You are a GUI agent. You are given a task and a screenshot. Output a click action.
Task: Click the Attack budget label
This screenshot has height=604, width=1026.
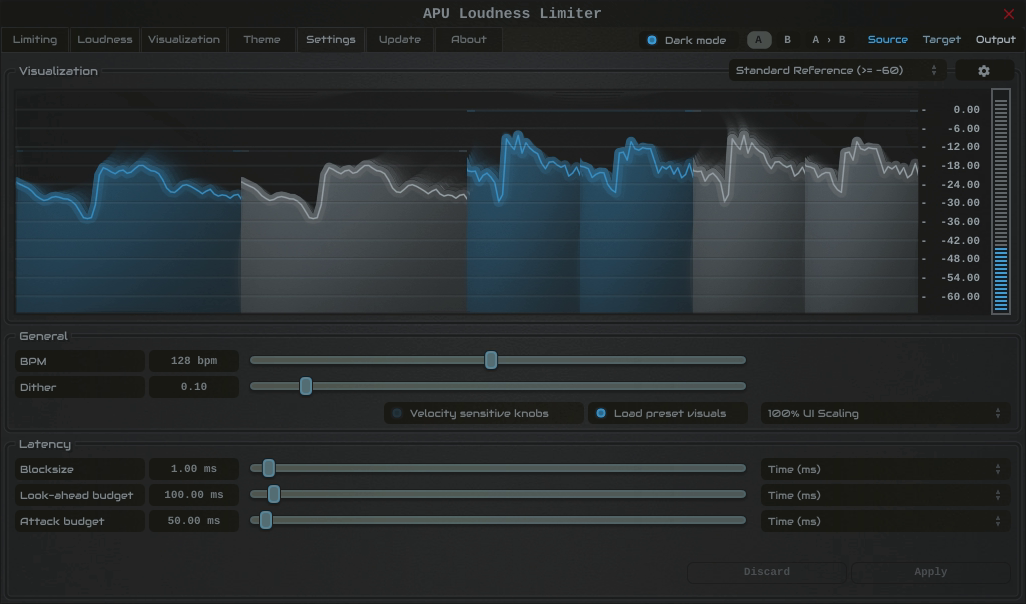pyautogui.click(x=80, y=522)
